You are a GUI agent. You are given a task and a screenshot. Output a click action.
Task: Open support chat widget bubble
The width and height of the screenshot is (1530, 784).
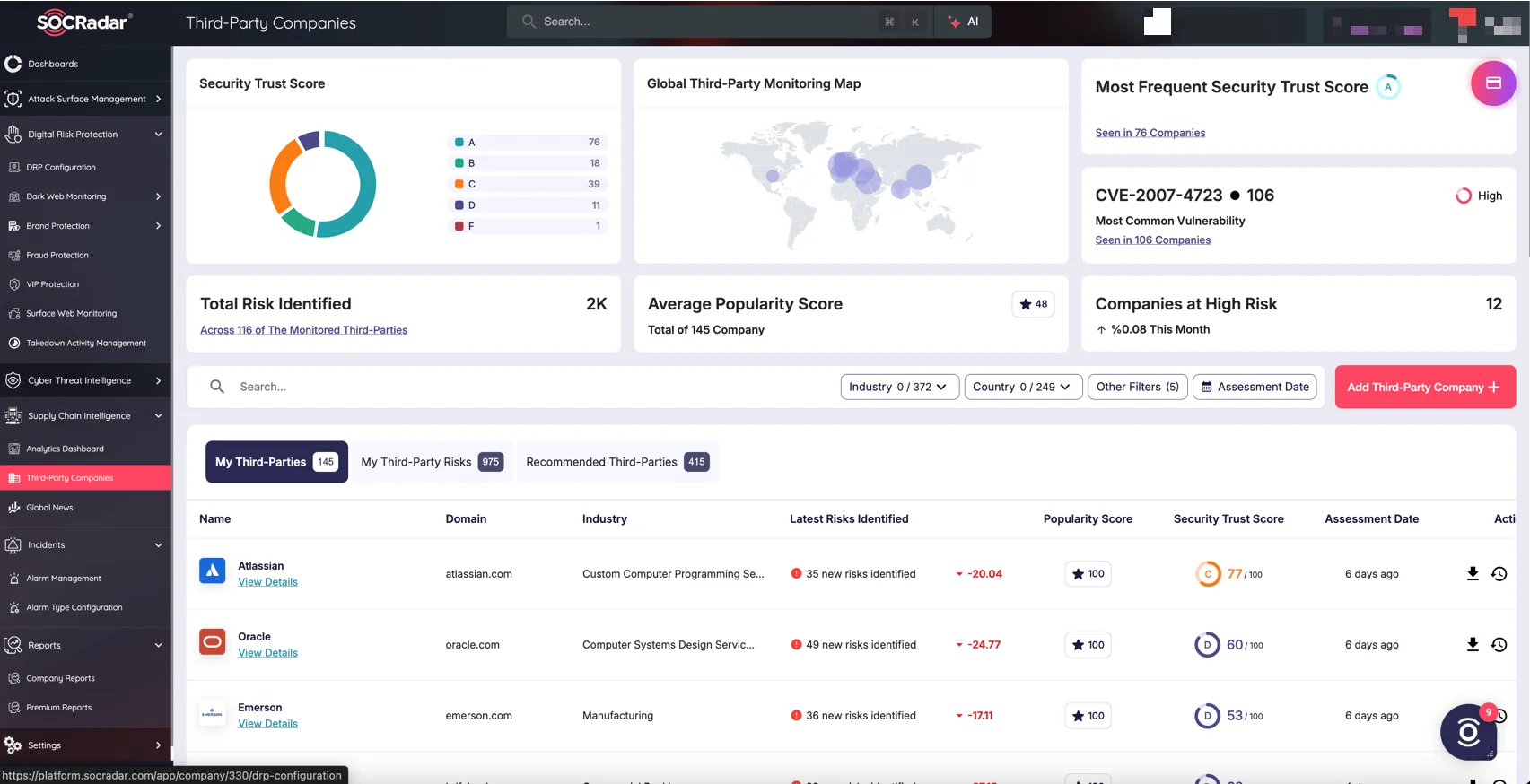tap(1469, 732)
